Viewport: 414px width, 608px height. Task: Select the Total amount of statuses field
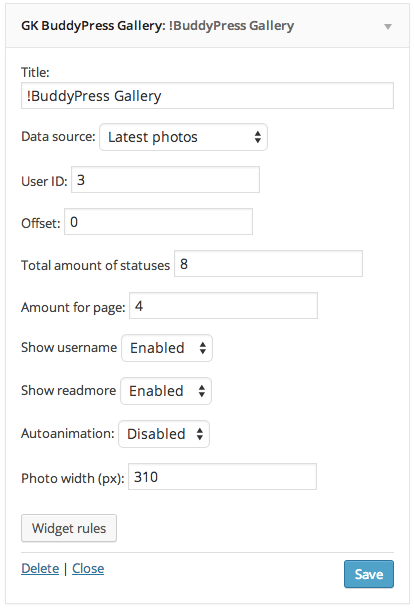[269, 264]
